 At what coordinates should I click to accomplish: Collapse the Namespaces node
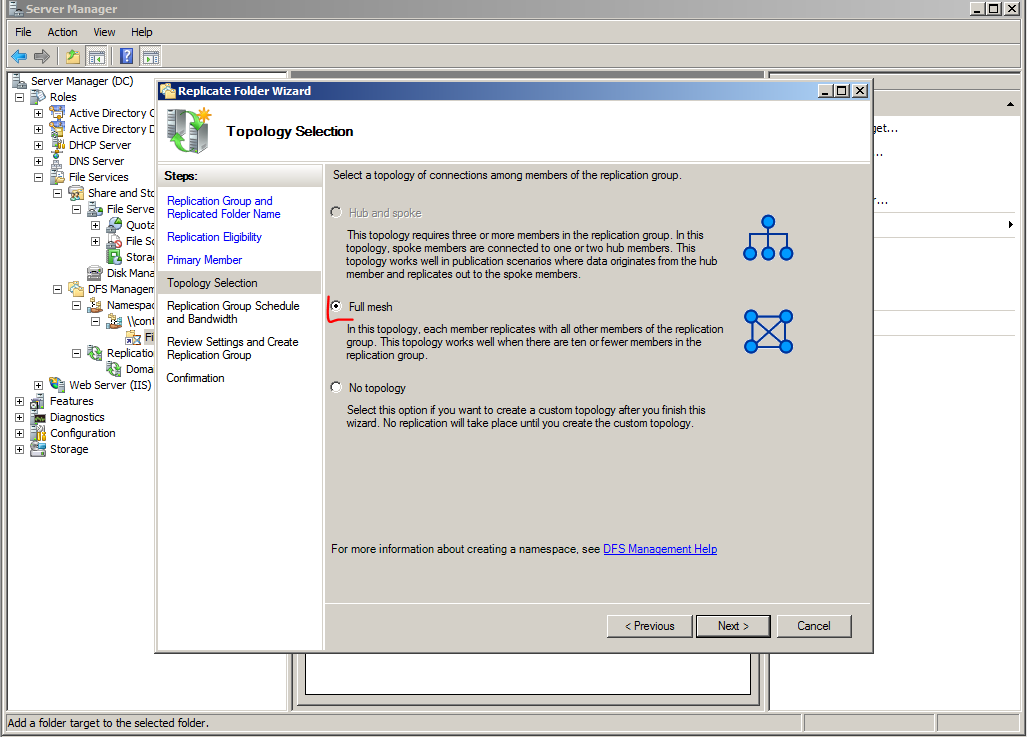pos(77,305)
